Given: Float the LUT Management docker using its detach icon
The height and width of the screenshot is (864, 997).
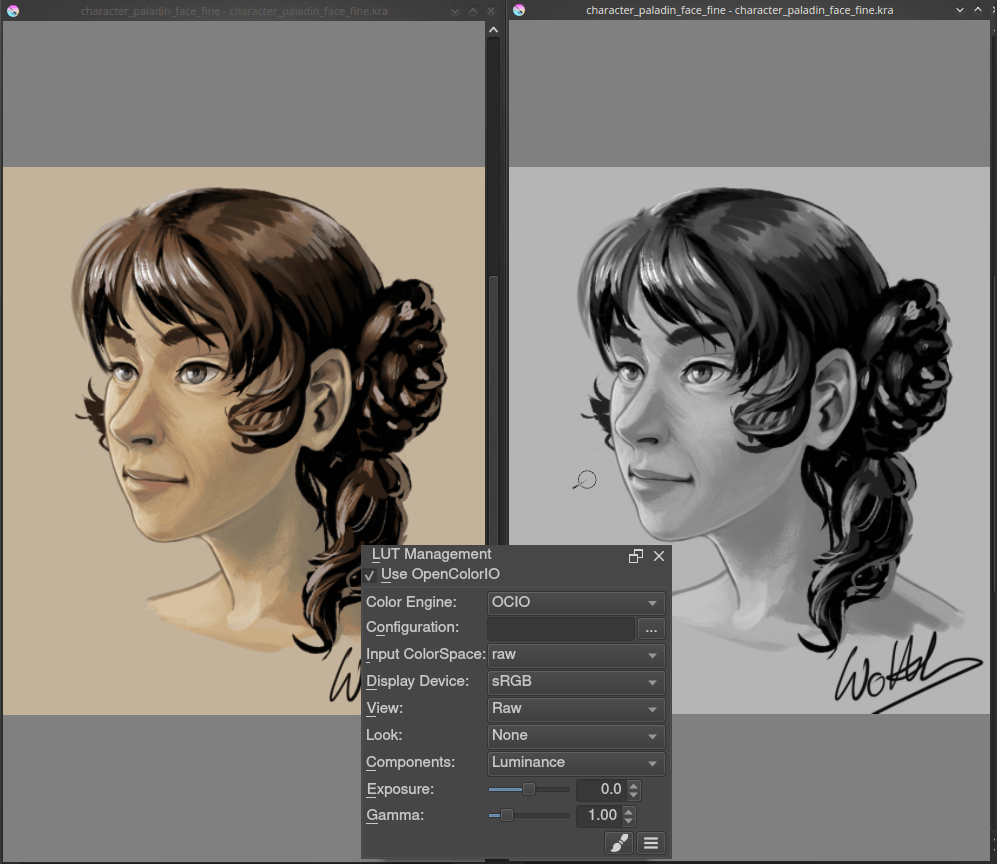Looking at the screenshot, I should pos(636,556).
